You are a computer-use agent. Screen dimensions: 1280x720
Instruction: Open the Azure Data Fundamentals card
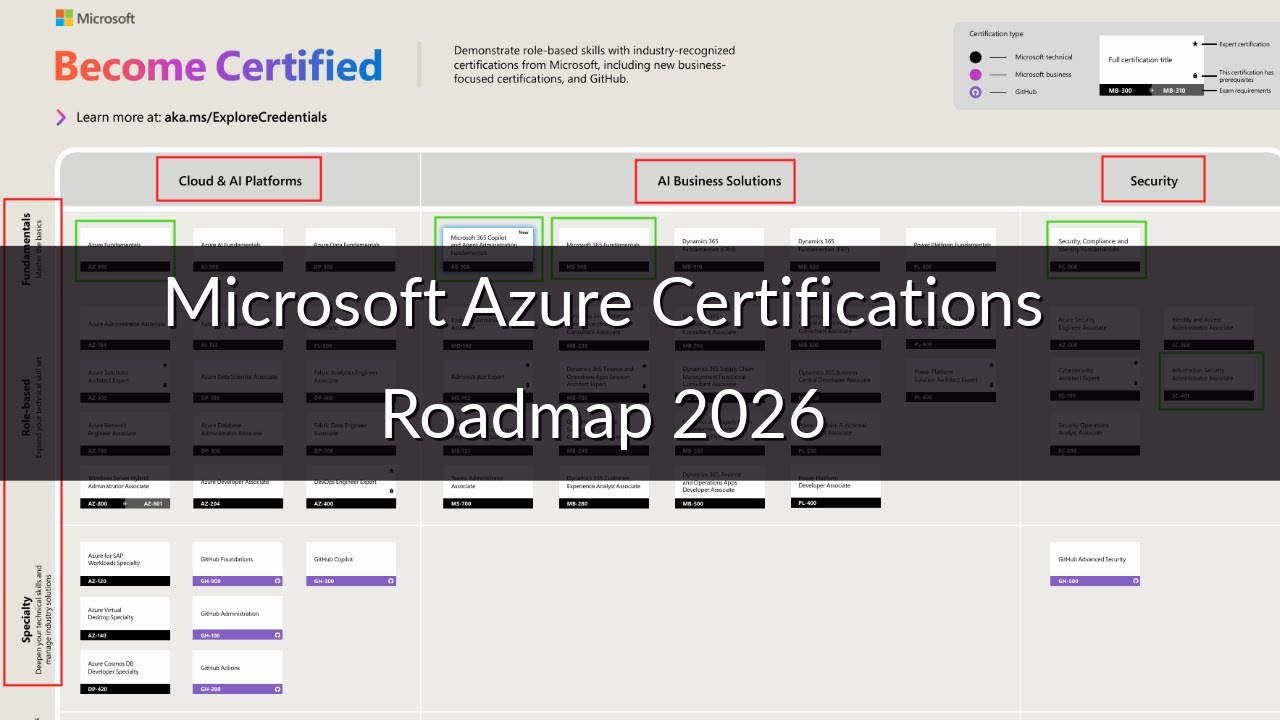351,250
